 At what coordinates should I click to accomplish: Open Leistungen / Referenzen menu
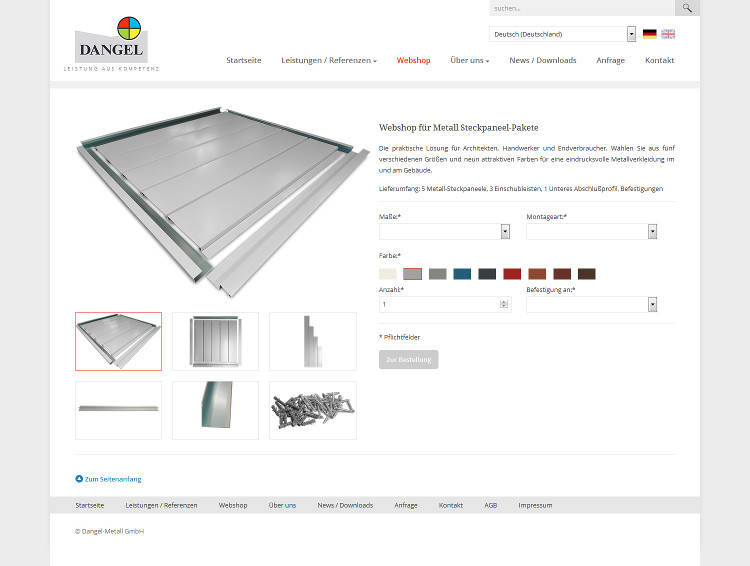click(329, 60)
